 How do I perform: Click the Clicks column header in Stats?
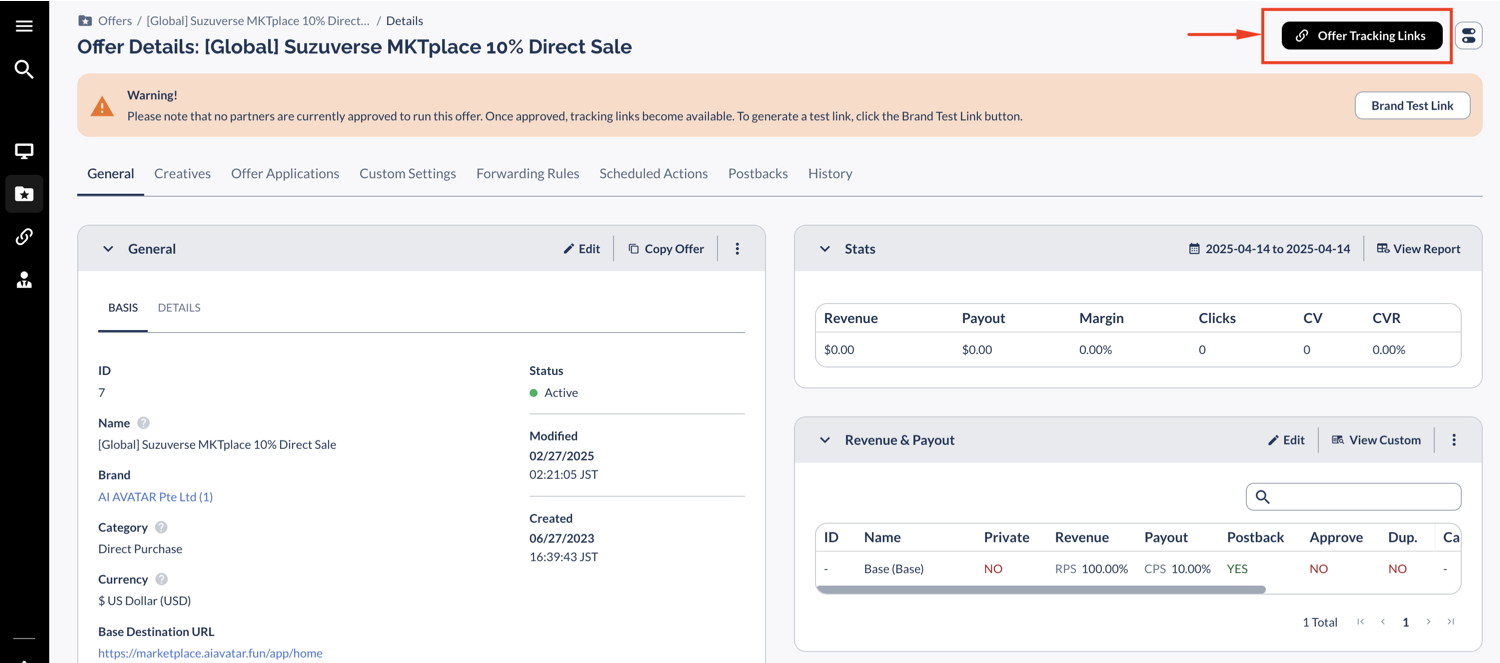1217,318
